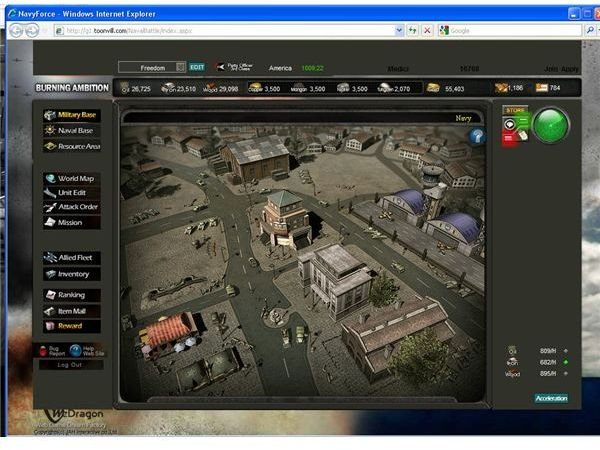The height and width of the screenshot is (450, 600).
Task: Click the EDIT button next to Freedom
Action: tap(197, 67)
